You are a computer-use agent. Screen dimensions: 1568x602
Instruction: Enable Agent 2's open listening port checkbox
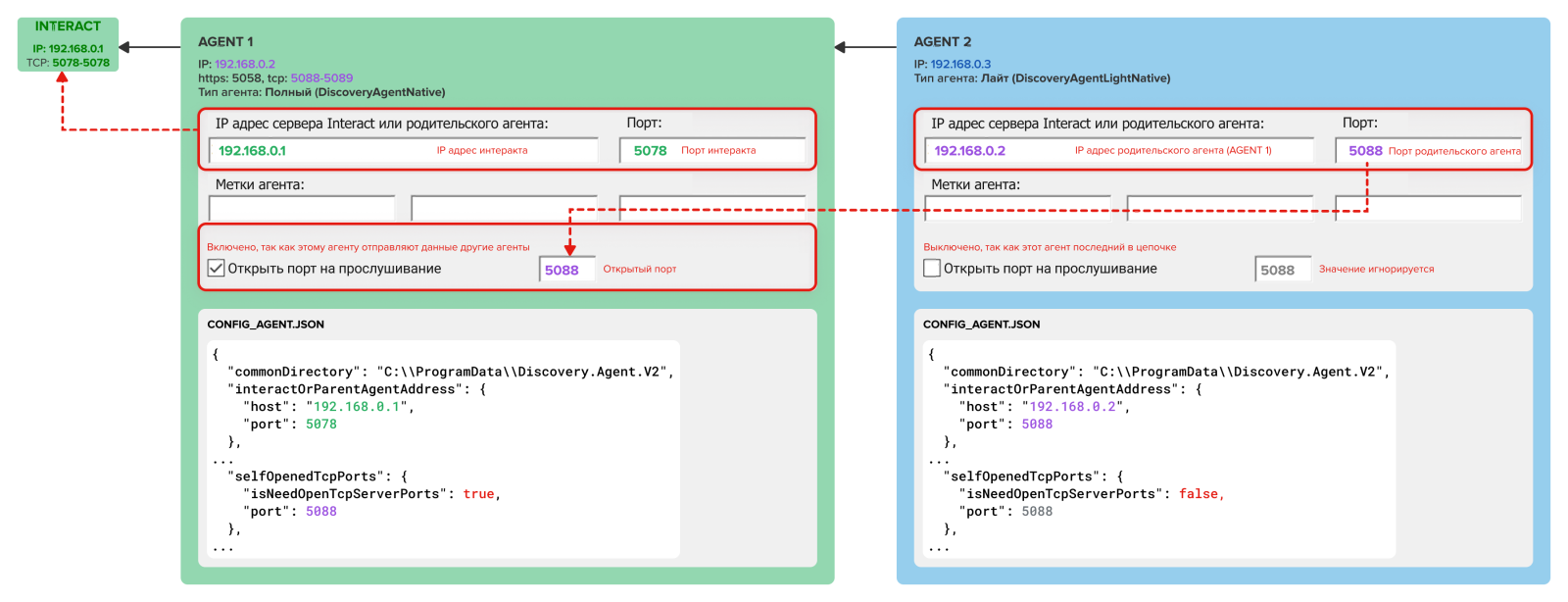[x=932, y=269]
